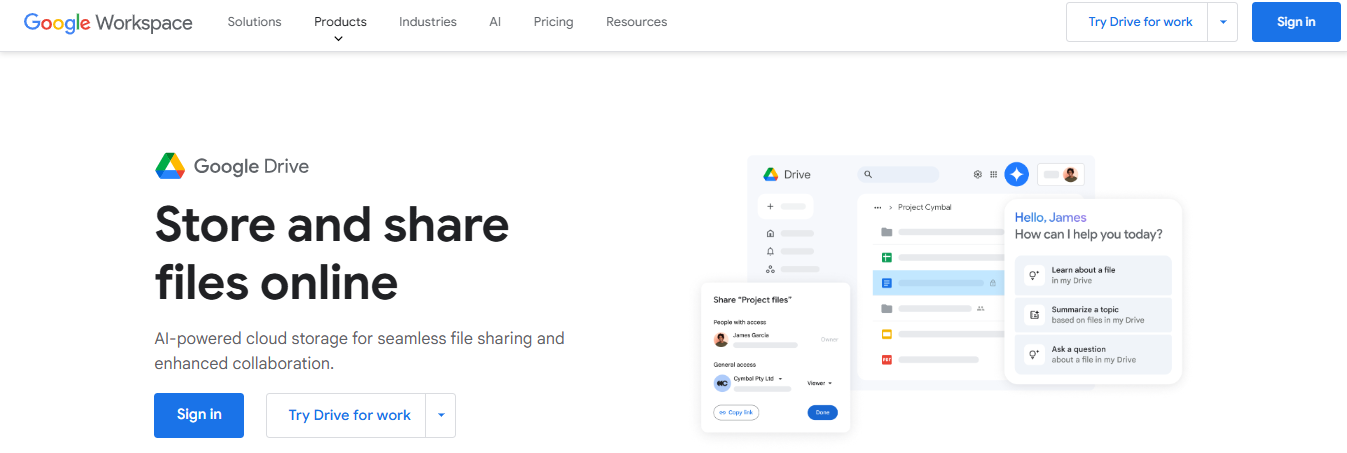Expand the header Try Drive dropdown arrow

(x=1223, y=22)
